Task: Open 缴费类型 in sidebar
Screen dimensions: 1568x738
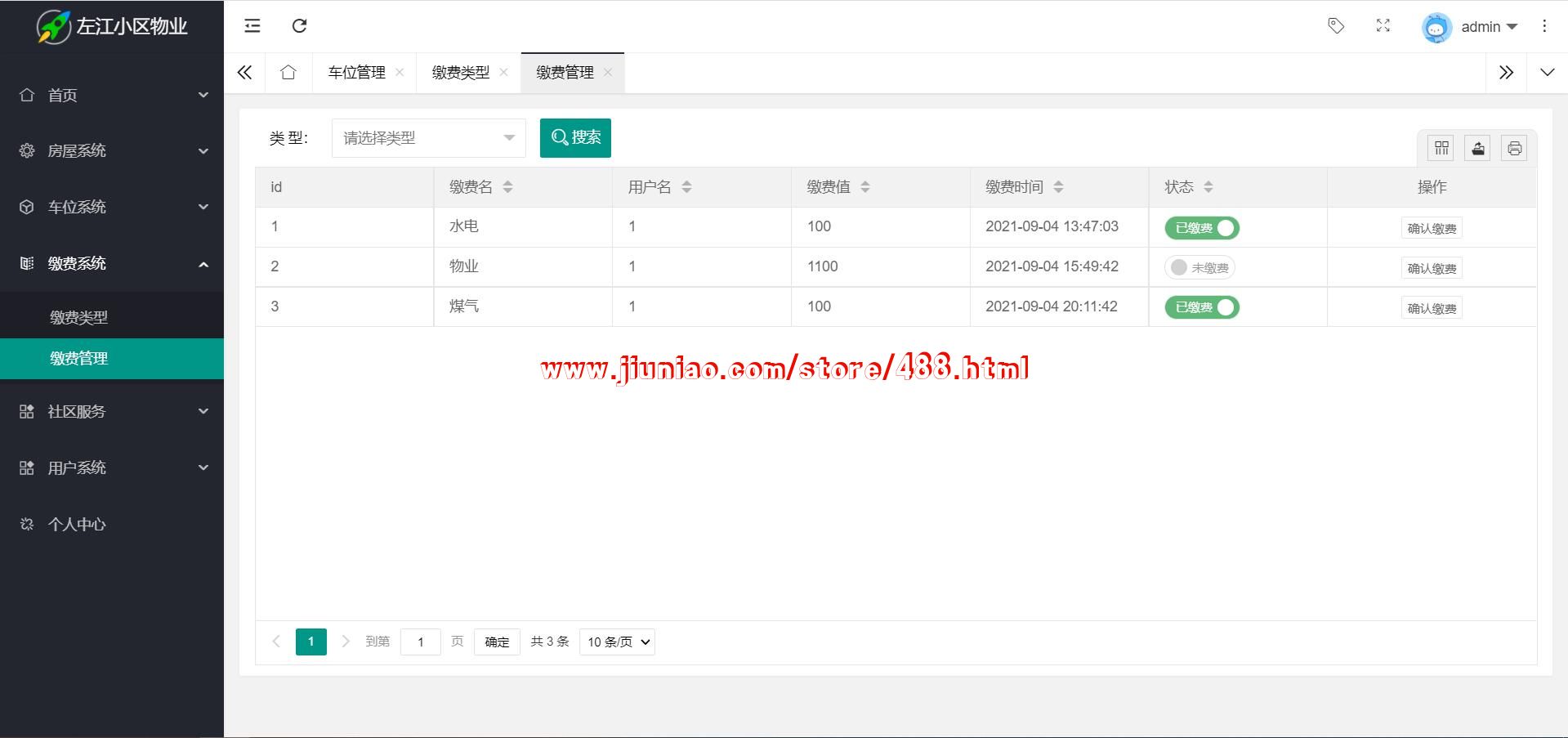Action: [112, 318]
